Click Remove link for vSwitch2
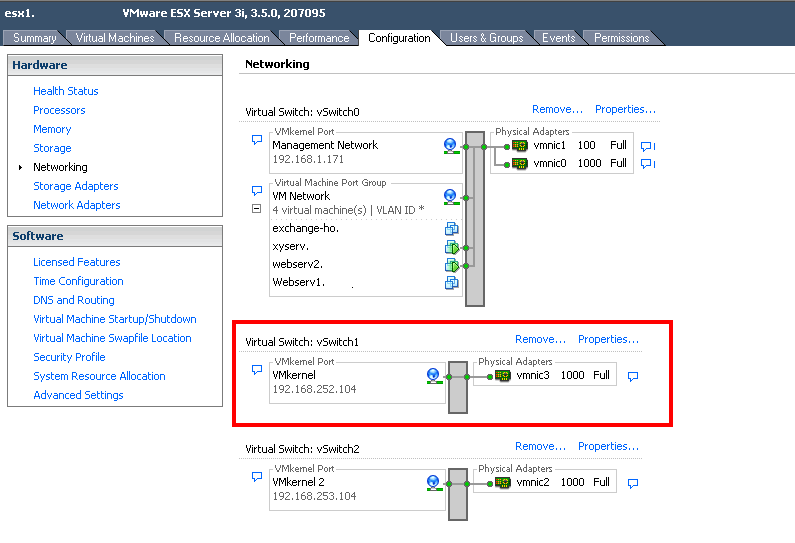The image size is (795, 543). [540, 446]
